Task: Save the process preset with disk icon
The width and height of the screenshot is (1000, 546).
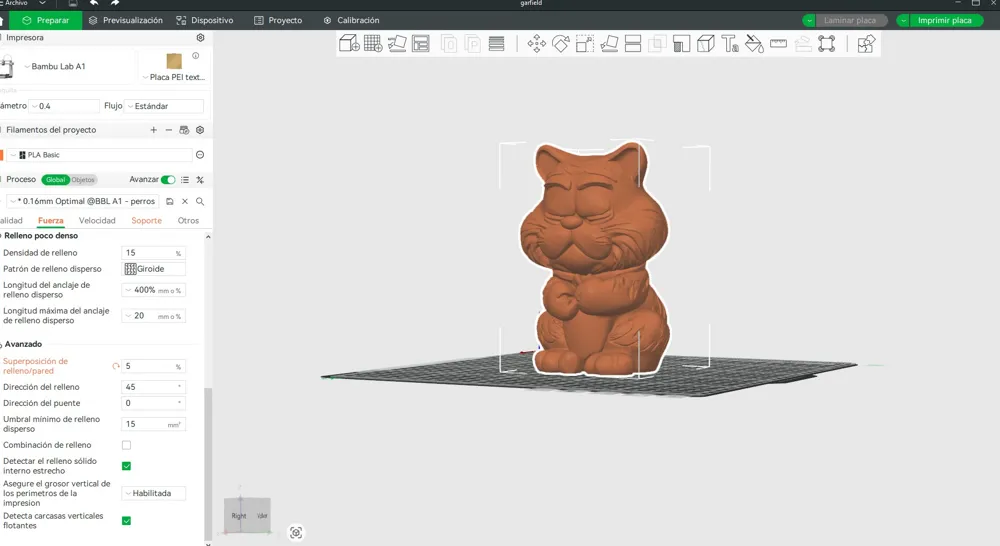Action: [x=170, y=202]
